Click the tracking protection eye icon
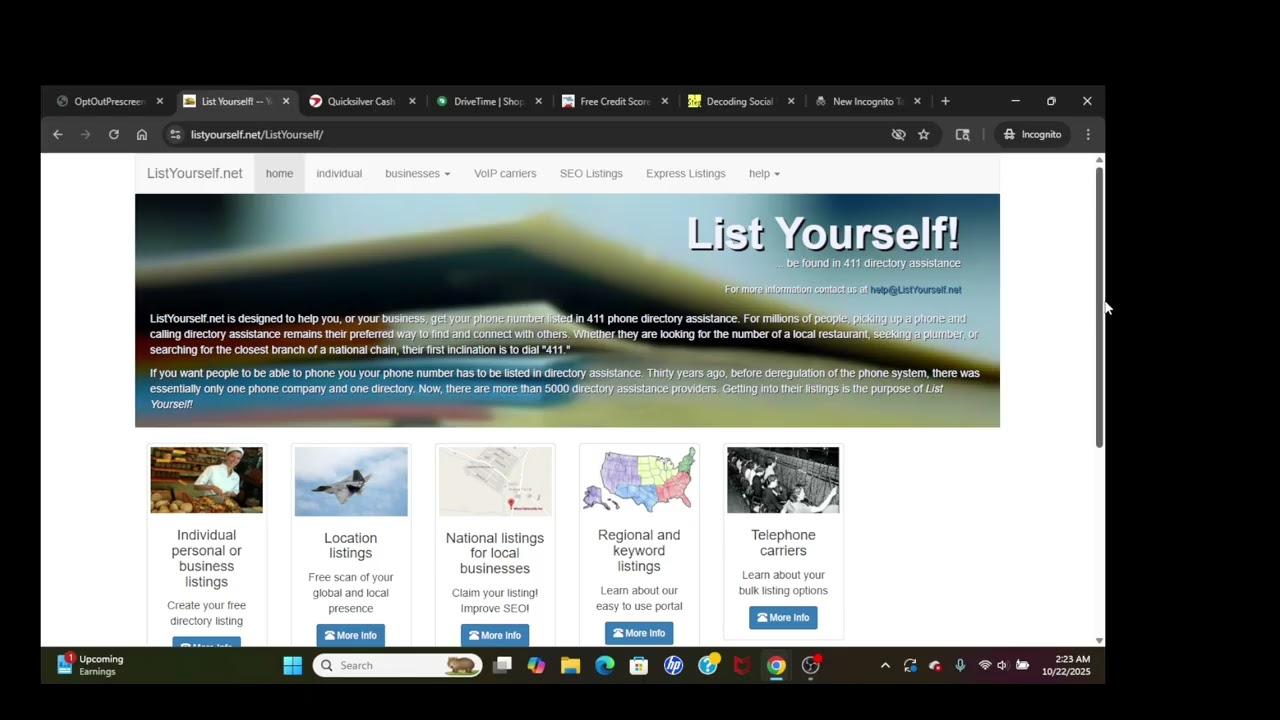The height and width of the screenshot is (720, 1280). click(898, 134)
